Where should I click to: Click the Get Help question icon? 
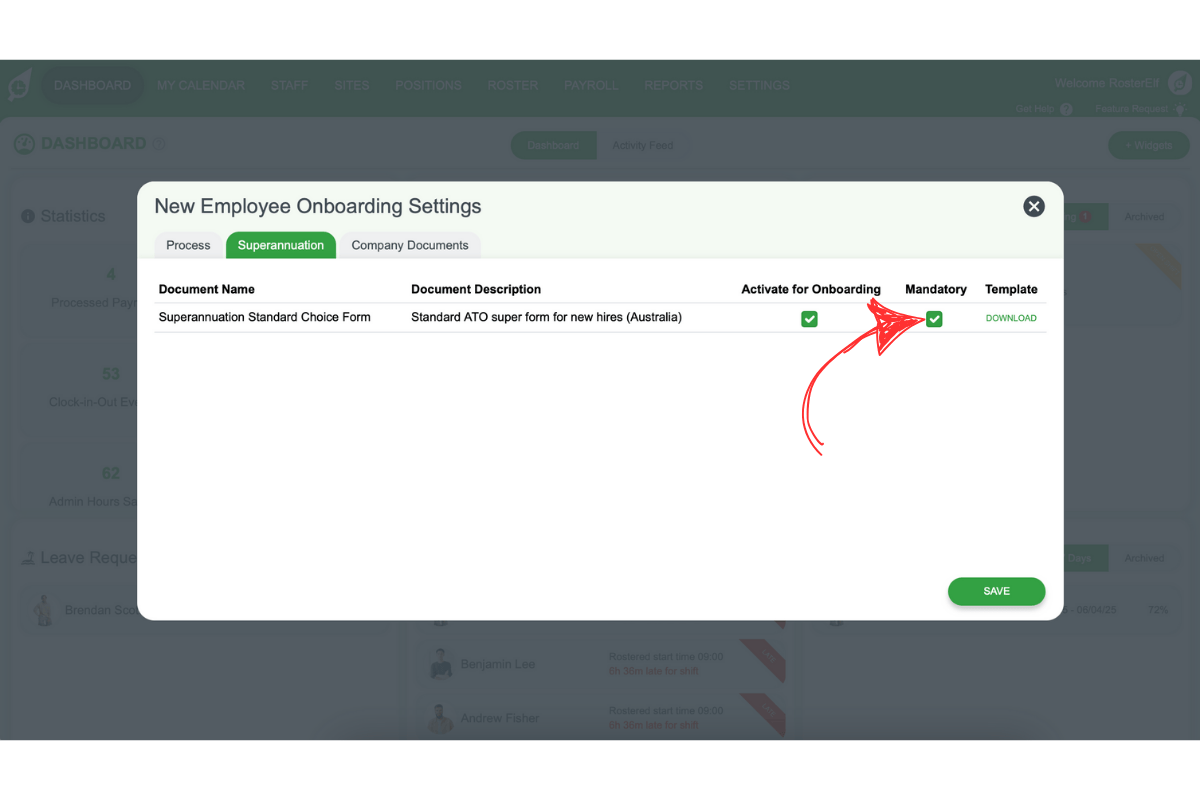(1066, 109)
